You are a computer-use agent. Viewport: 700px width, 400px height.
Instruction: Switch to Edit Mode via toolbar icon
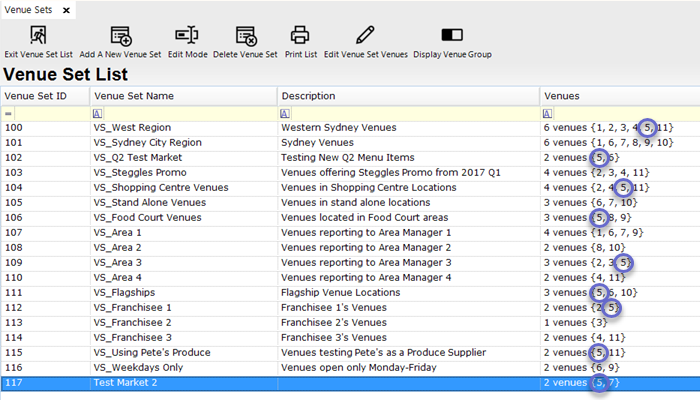pyautogui.click(x=187, y=37)
